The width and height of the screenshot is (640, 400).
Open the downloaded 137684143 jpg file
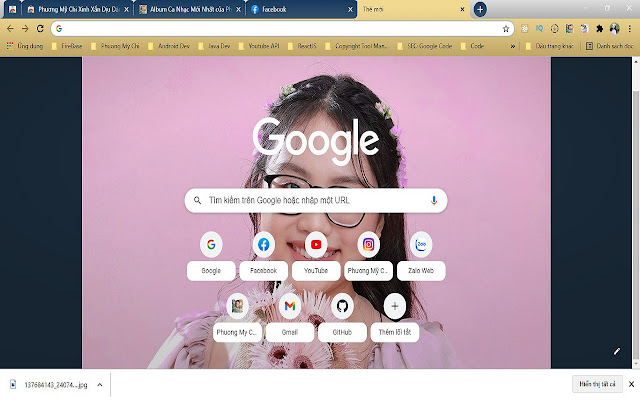(x=49, y=384)
